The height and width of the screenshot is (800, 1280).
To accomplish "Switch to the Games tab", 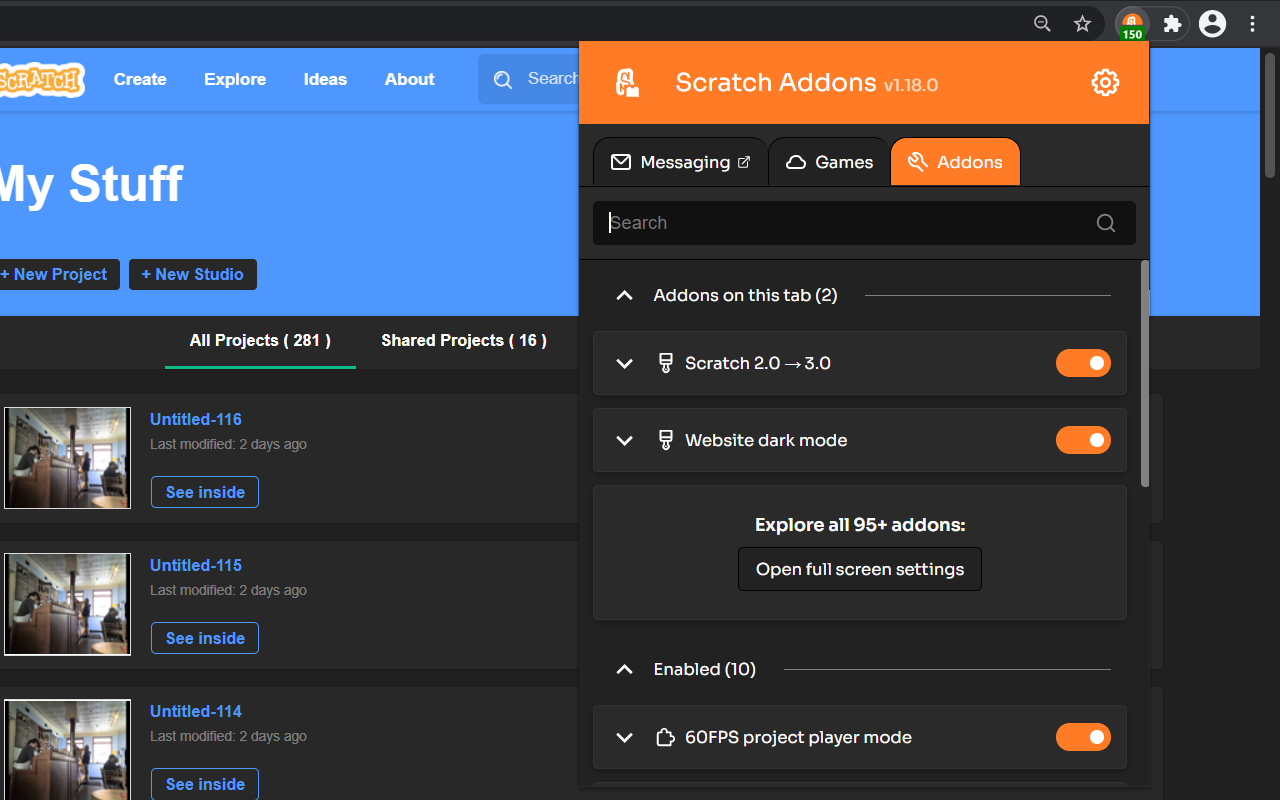I will tap(828, 161).
